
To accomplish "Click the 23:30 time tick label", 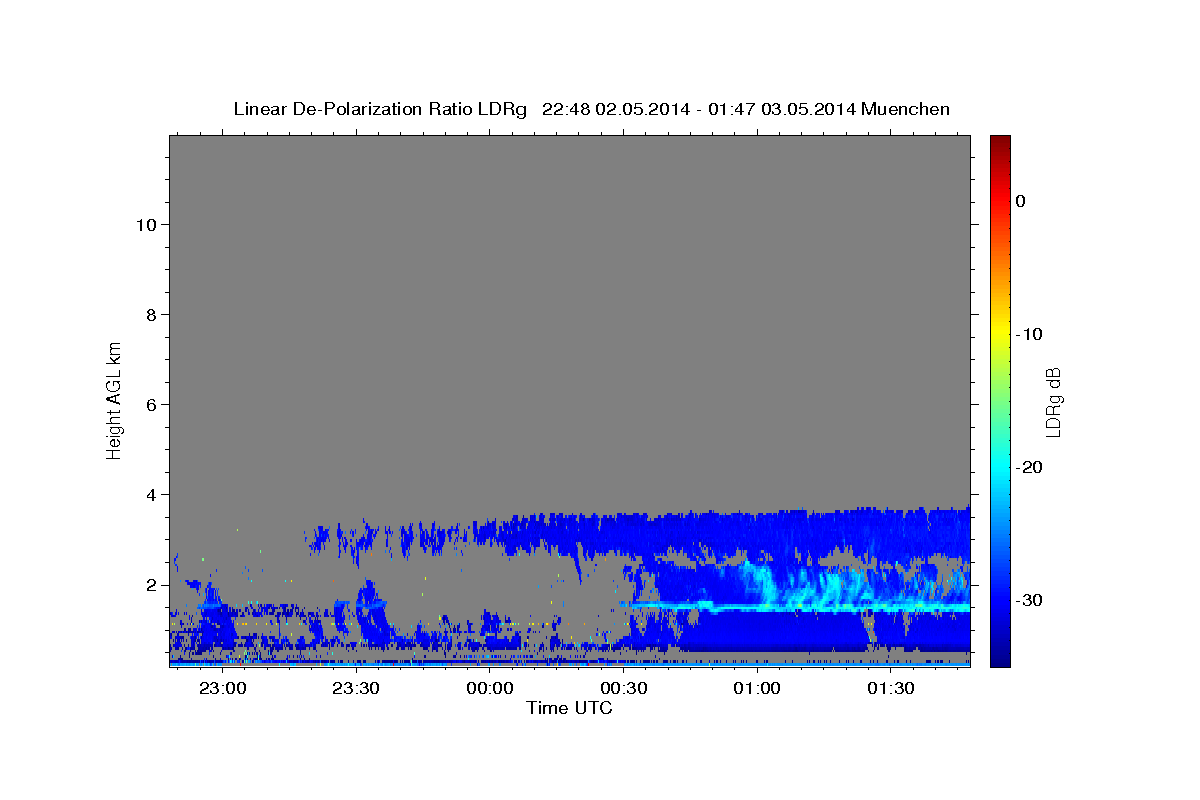I will click(356, 688).
